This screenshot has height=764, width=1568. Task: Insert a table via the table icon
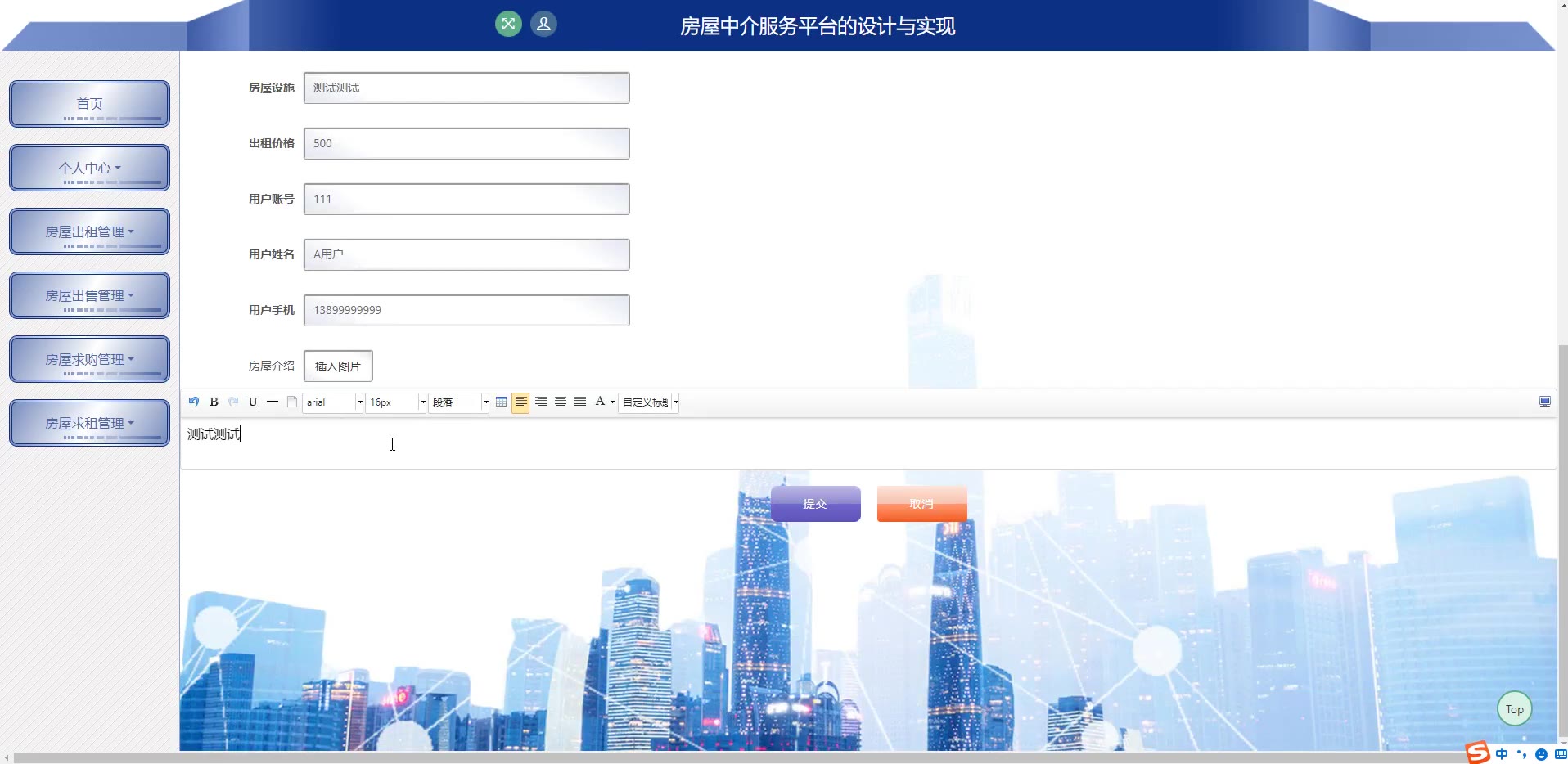(501, 402)
